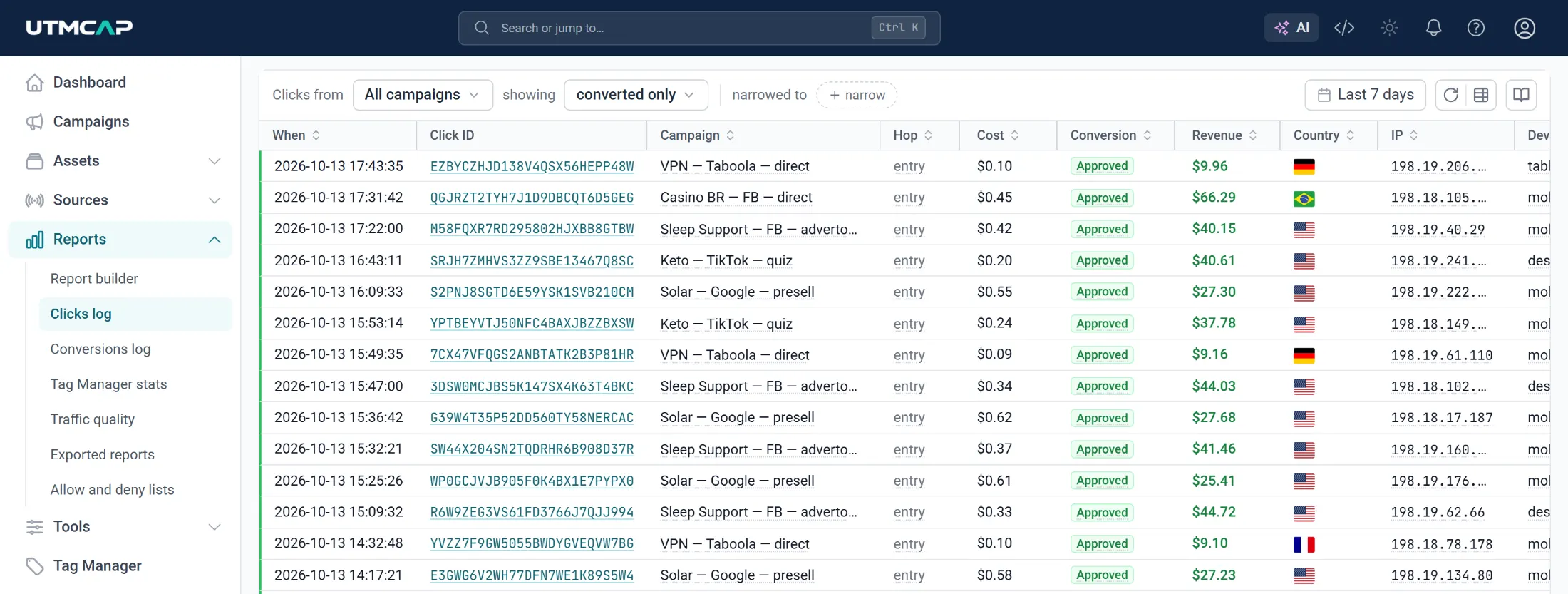Click the Tag Manager tag icon
The image size is (1568, 594).
pyautogui.click(x=34, y=566)
